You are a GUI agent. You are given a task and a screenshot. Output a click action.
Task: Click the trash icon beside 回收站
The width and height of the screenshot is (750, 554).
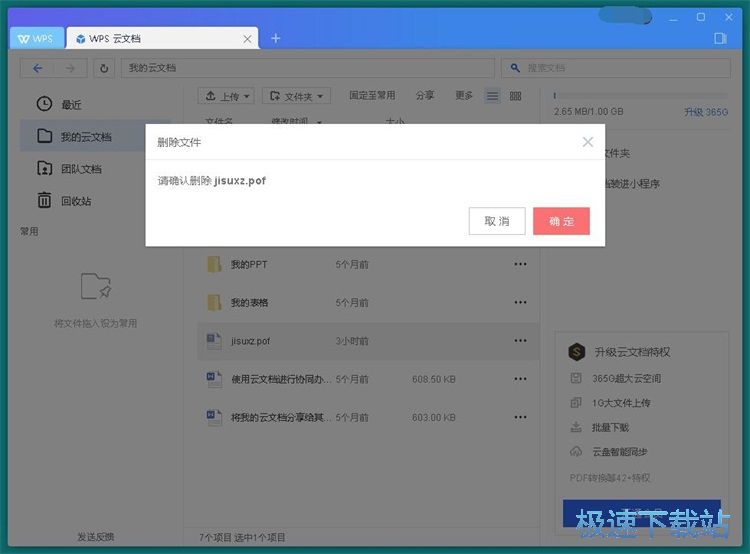(x=44, y=200)
